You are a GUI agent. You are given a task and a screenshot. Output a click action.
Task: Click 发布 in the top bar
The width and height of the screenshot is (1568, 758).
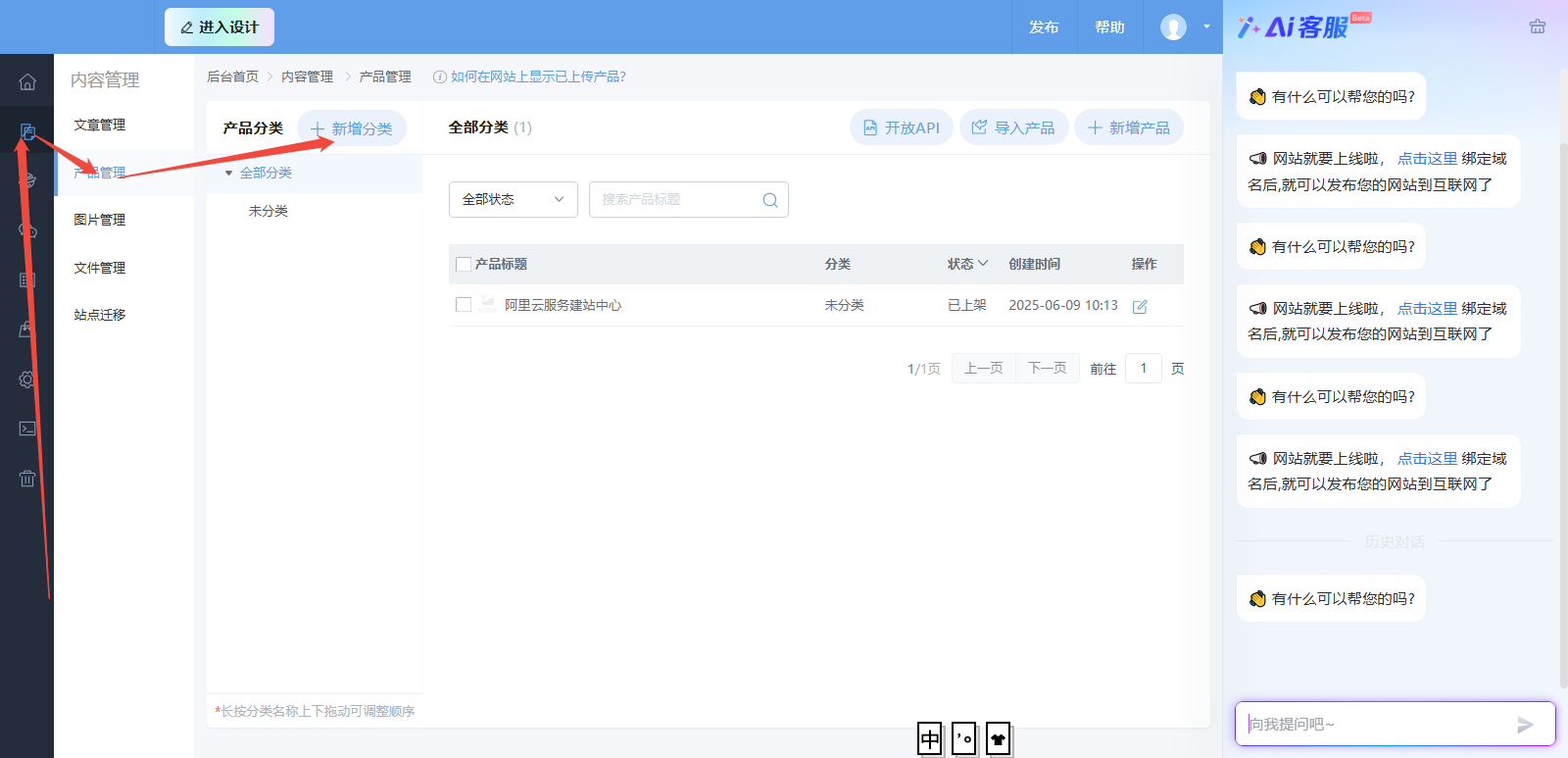click(x=1044, y=27)
